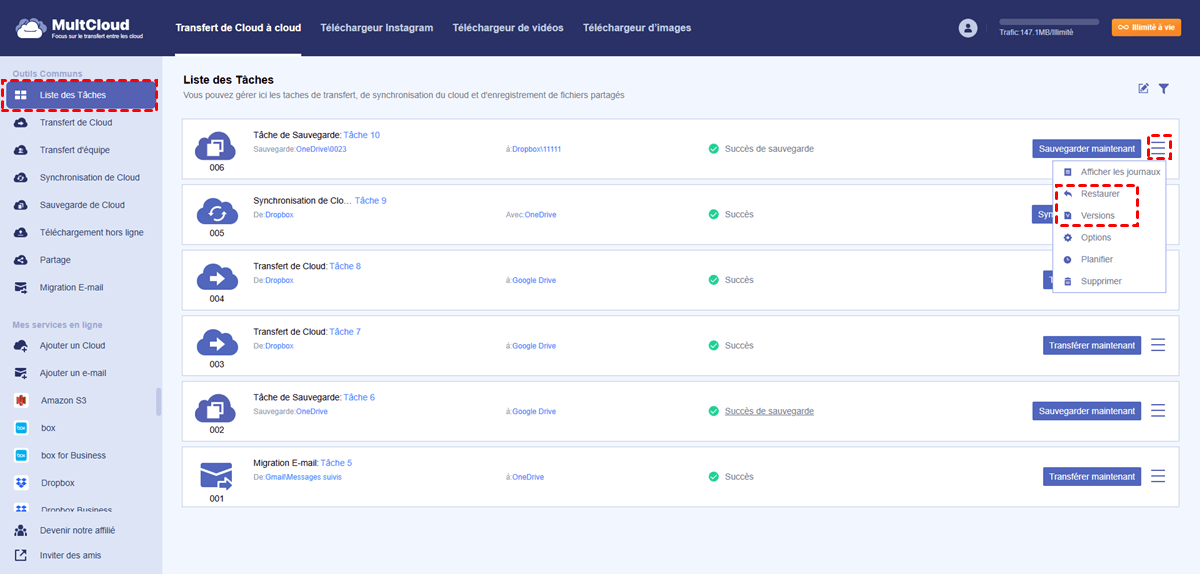Open the Tâche 5 link

pos(336,463)
